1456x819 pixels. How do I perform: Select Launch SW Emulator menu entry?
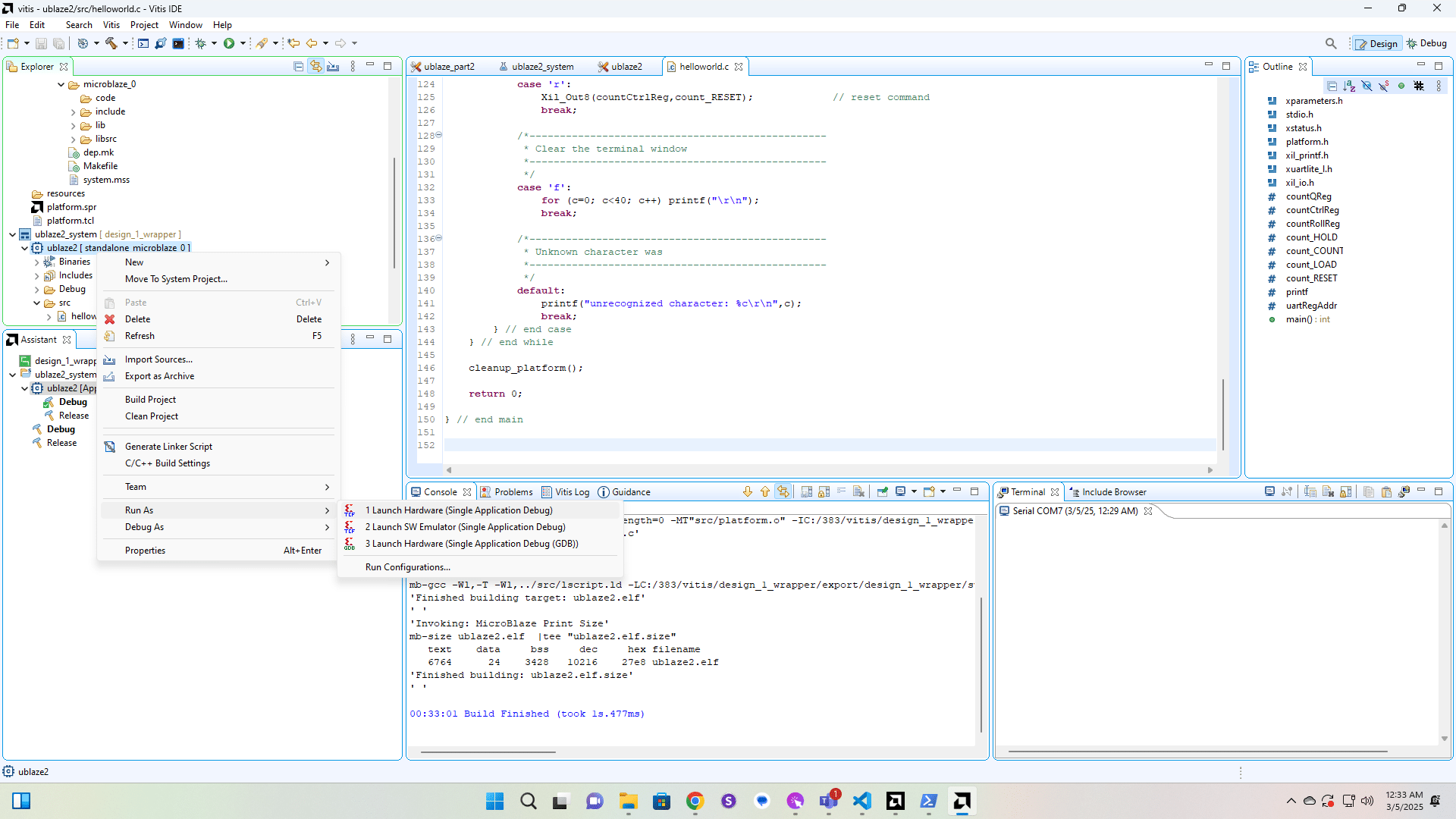465,527
